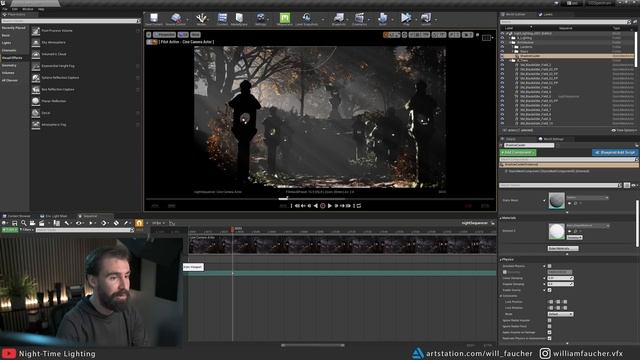The width and height of the screenshot is (640, 360).
Task: Switch to the Content Browser tab
Action: pyautogui.click(x=16, y=216)
